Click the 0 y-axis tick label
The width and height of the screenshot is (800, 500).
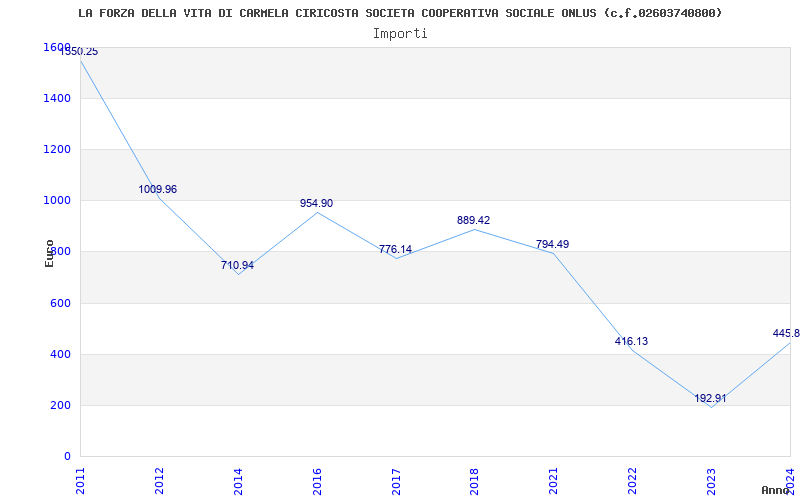67,456
